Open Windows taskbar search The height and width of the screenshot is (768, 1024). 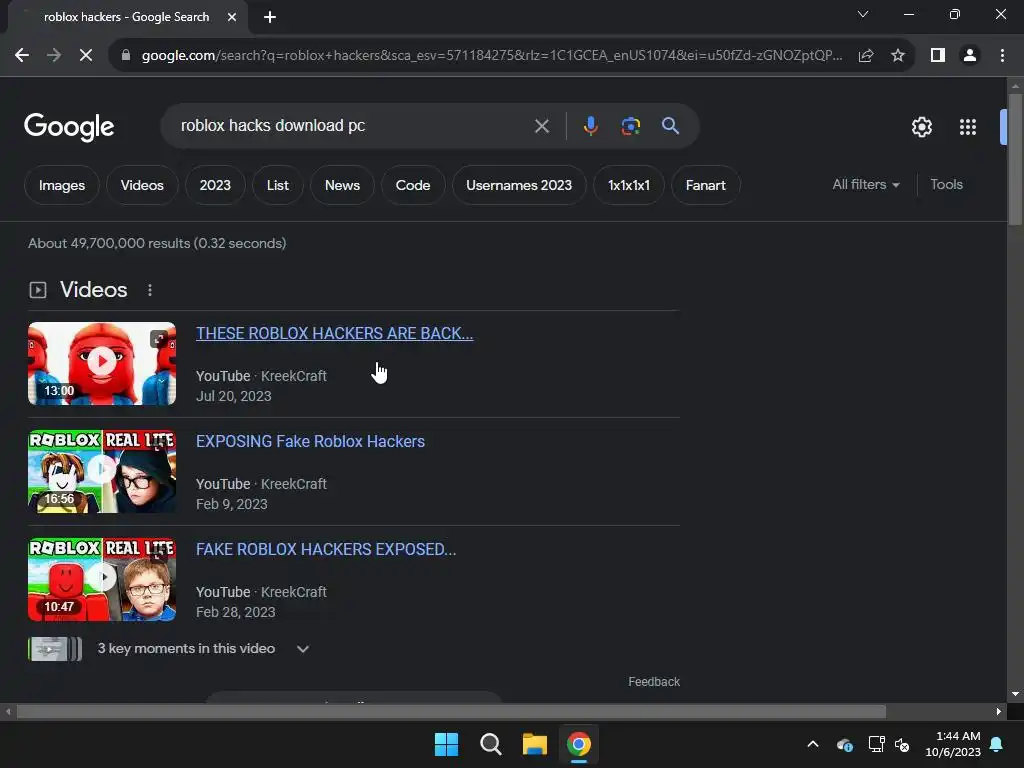click(490, 744)
